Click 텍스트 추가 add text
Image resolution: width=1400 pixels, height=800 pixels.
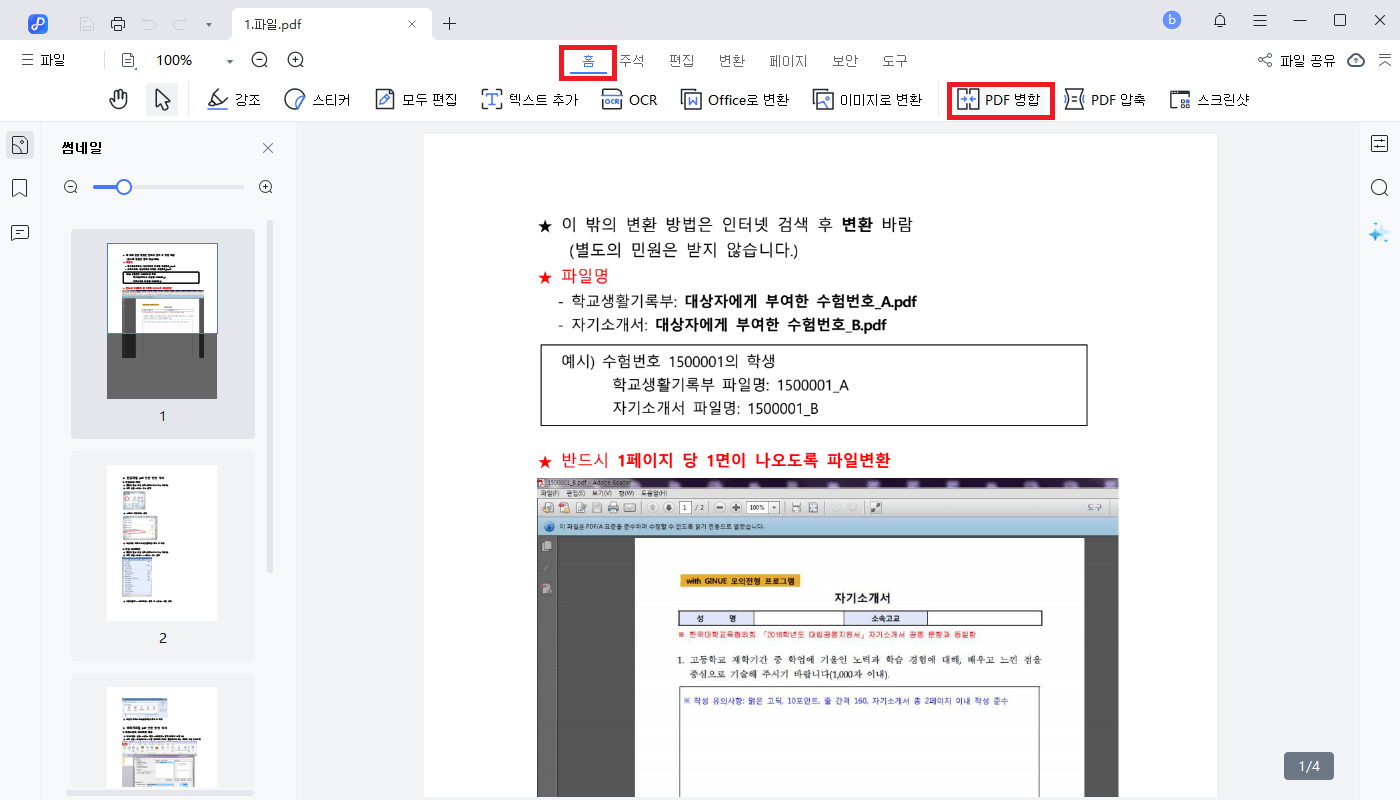coord(530,99)
